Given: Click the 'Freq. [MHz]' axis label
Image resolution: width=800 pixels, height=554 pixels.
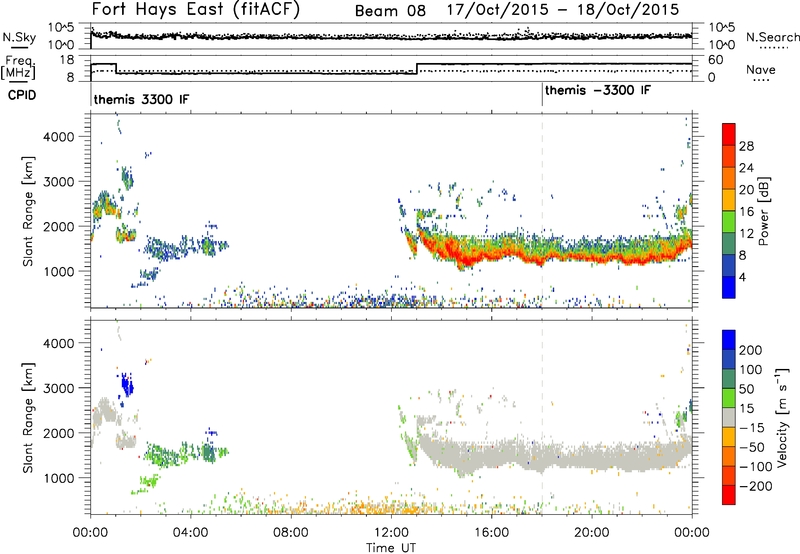Looking at the screenshot, I should [x=18, y=67].
